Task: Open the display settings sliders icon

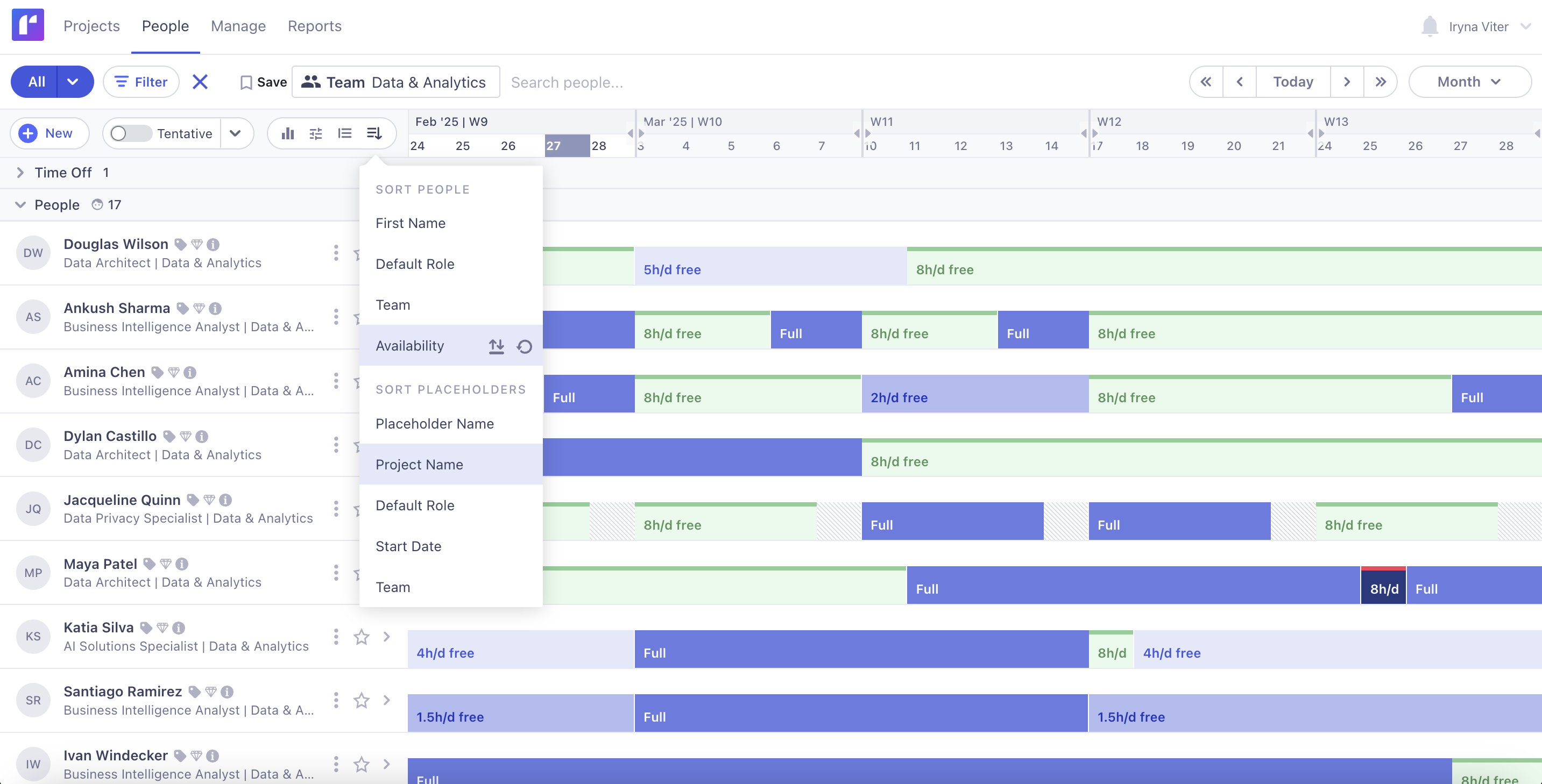Action: (316, 133)
